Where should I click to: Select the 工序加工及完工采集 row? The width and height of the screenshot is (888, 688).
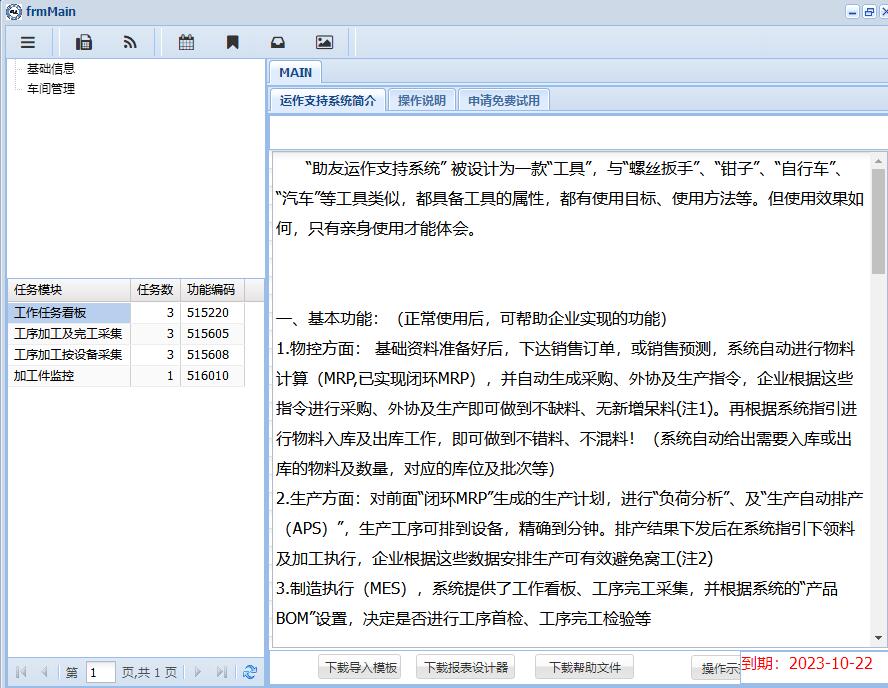(68, 334)
